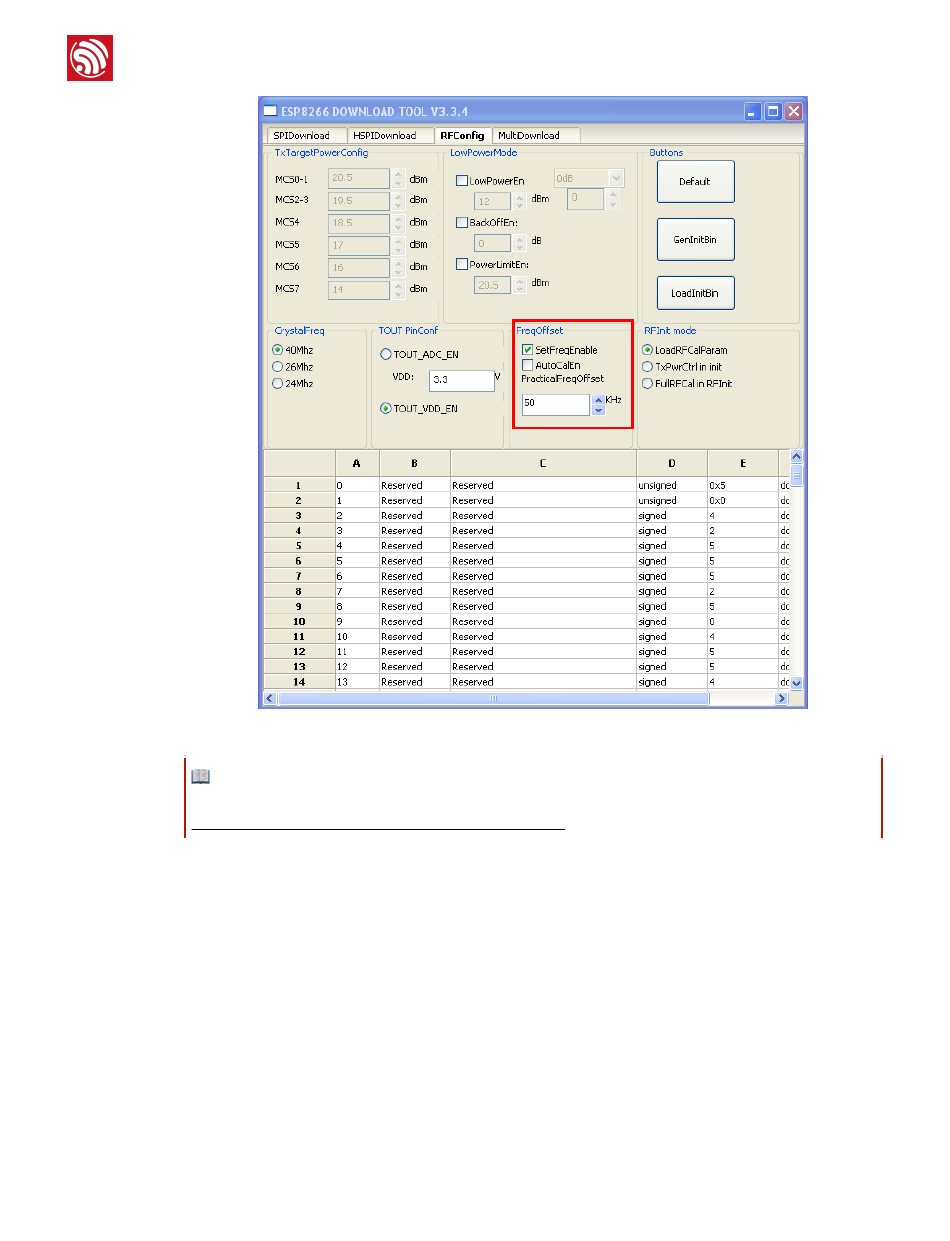
Task: Switch to the SPIDownload tab
Action: tap(305, 135)
